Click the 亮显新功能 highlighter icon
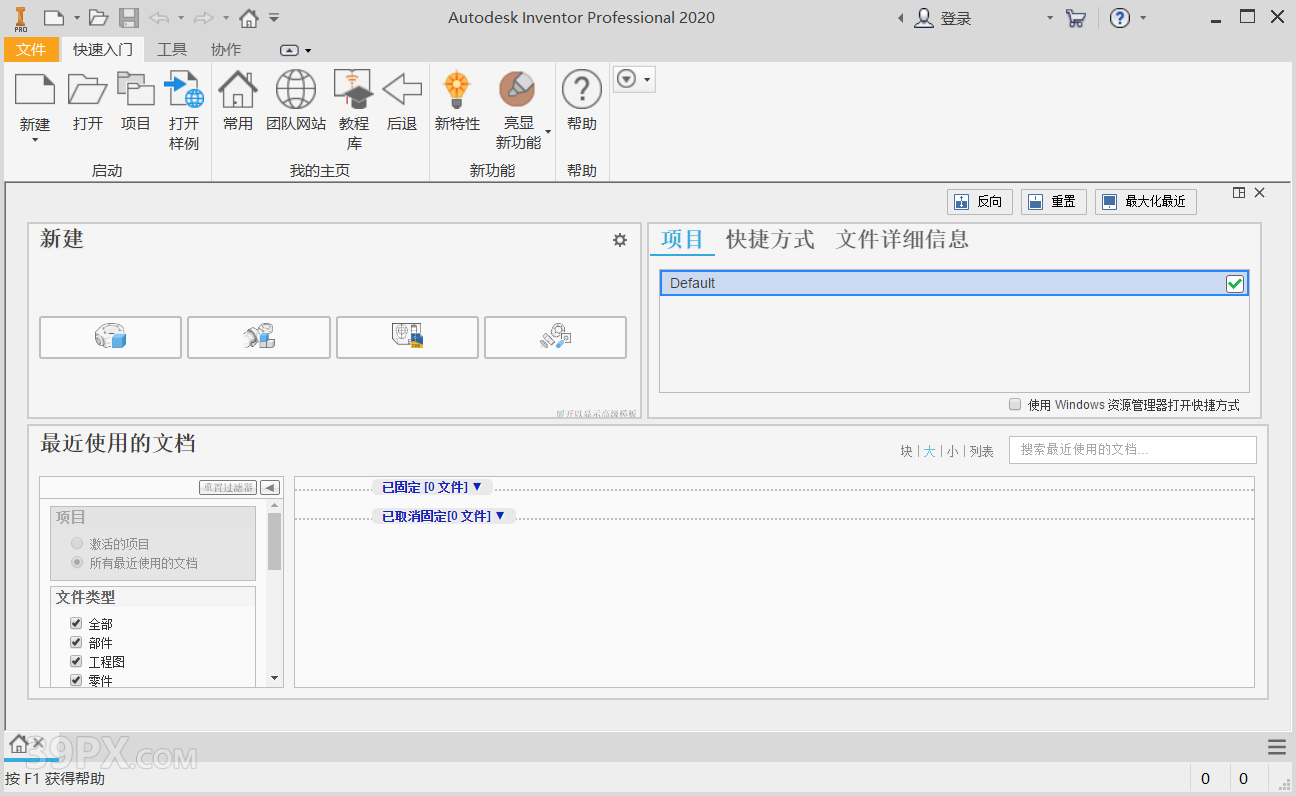This screenshot has width=1296, height=796. 518,89
